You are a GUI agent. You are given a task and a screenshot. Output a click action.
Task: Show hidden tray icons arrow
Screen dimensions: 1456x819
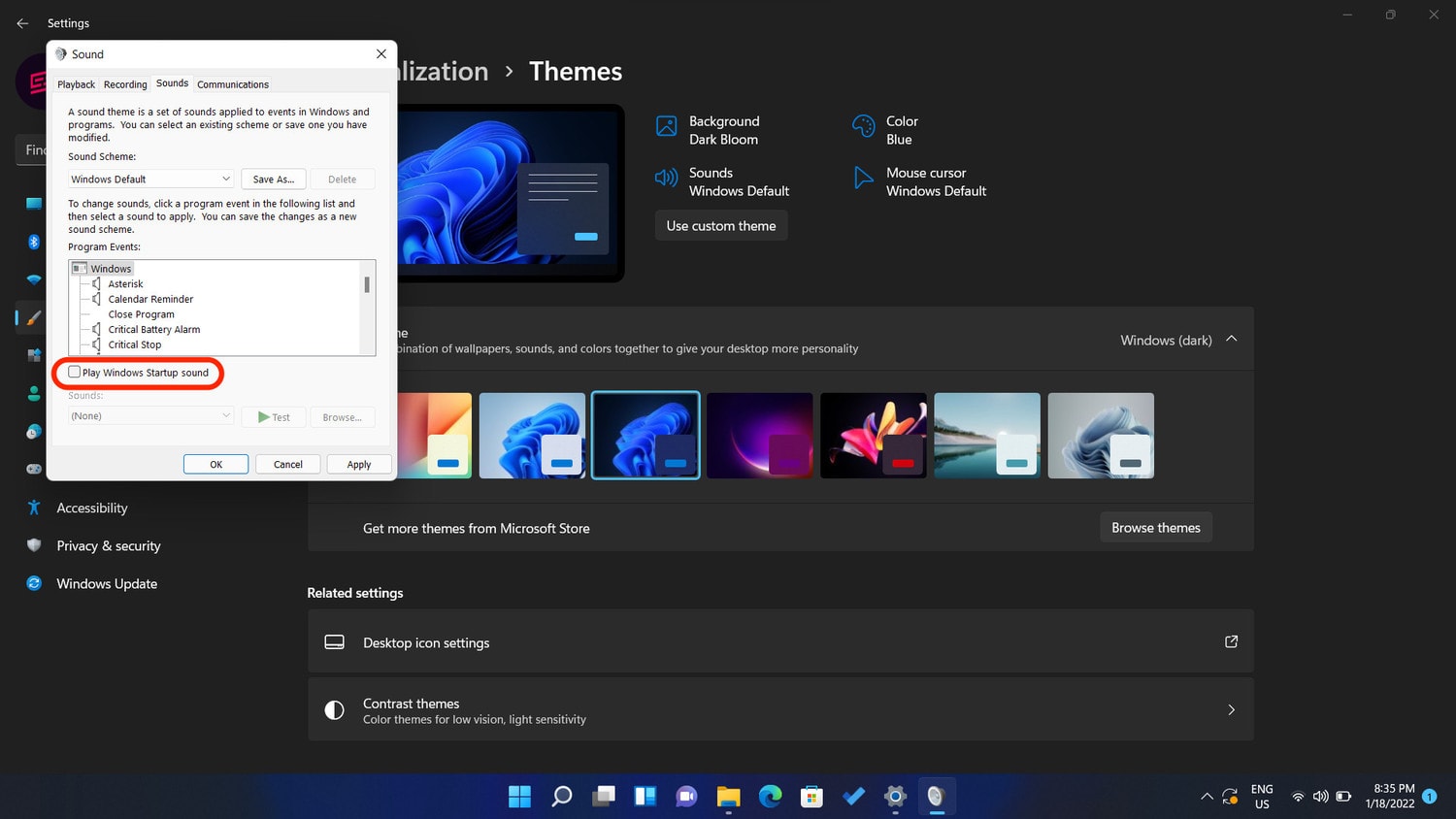(1207, 797)
